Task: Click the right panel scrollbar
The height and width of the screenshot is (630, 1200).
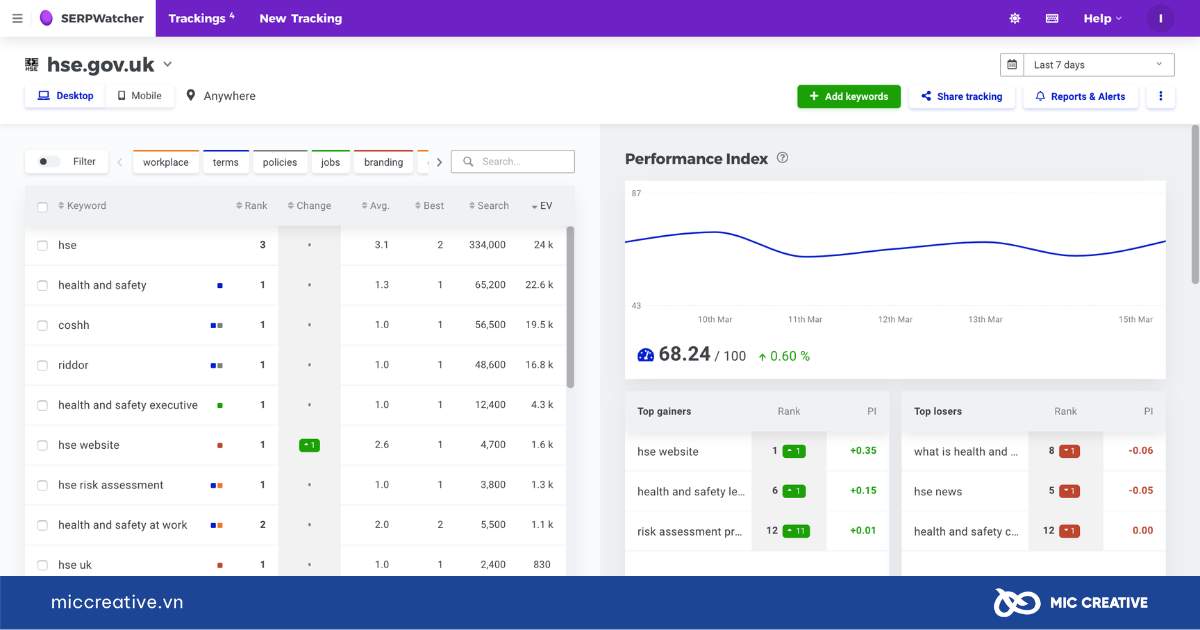Action: point(1194,203)
